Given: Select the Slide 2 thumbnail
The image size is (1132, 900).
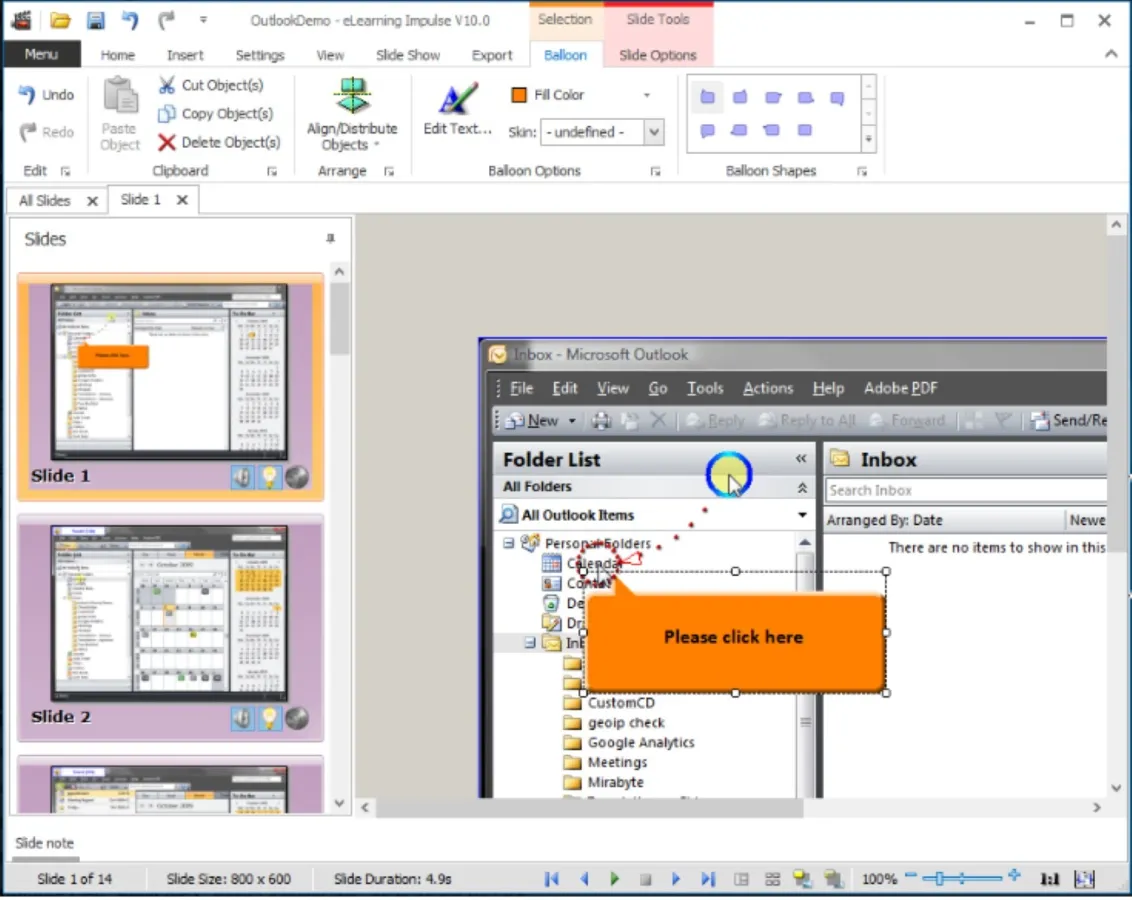Looking at the screenshot, I should tap(169, 623).
